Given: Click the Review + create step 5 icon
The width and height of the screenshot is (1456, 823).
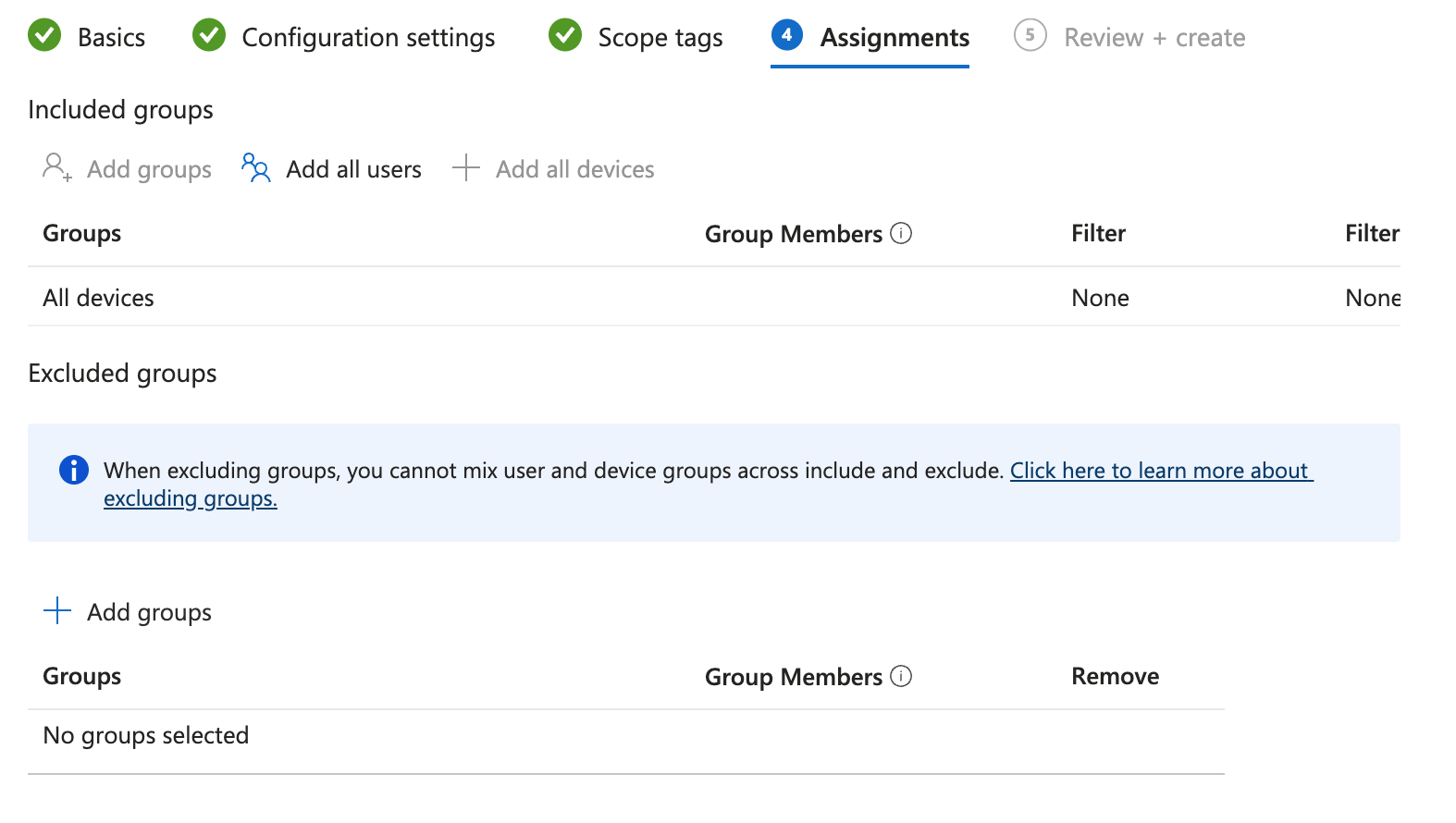Looking at the screenshot, I should pos(1030,35).
